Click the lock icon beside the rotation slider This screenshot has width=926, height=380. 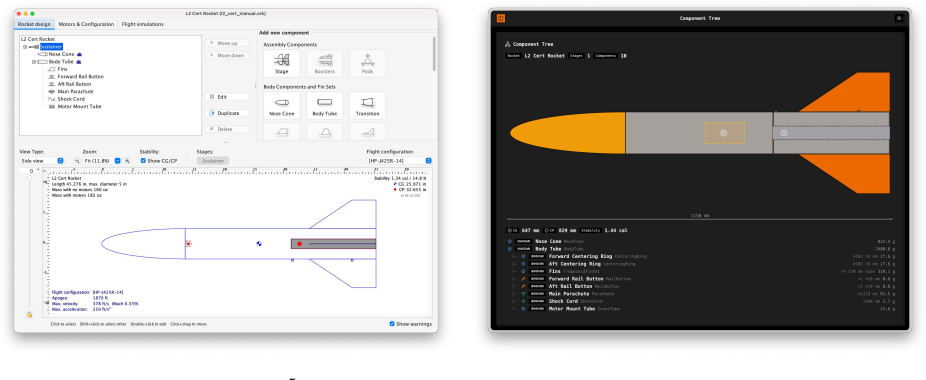(x=30, y=314)
